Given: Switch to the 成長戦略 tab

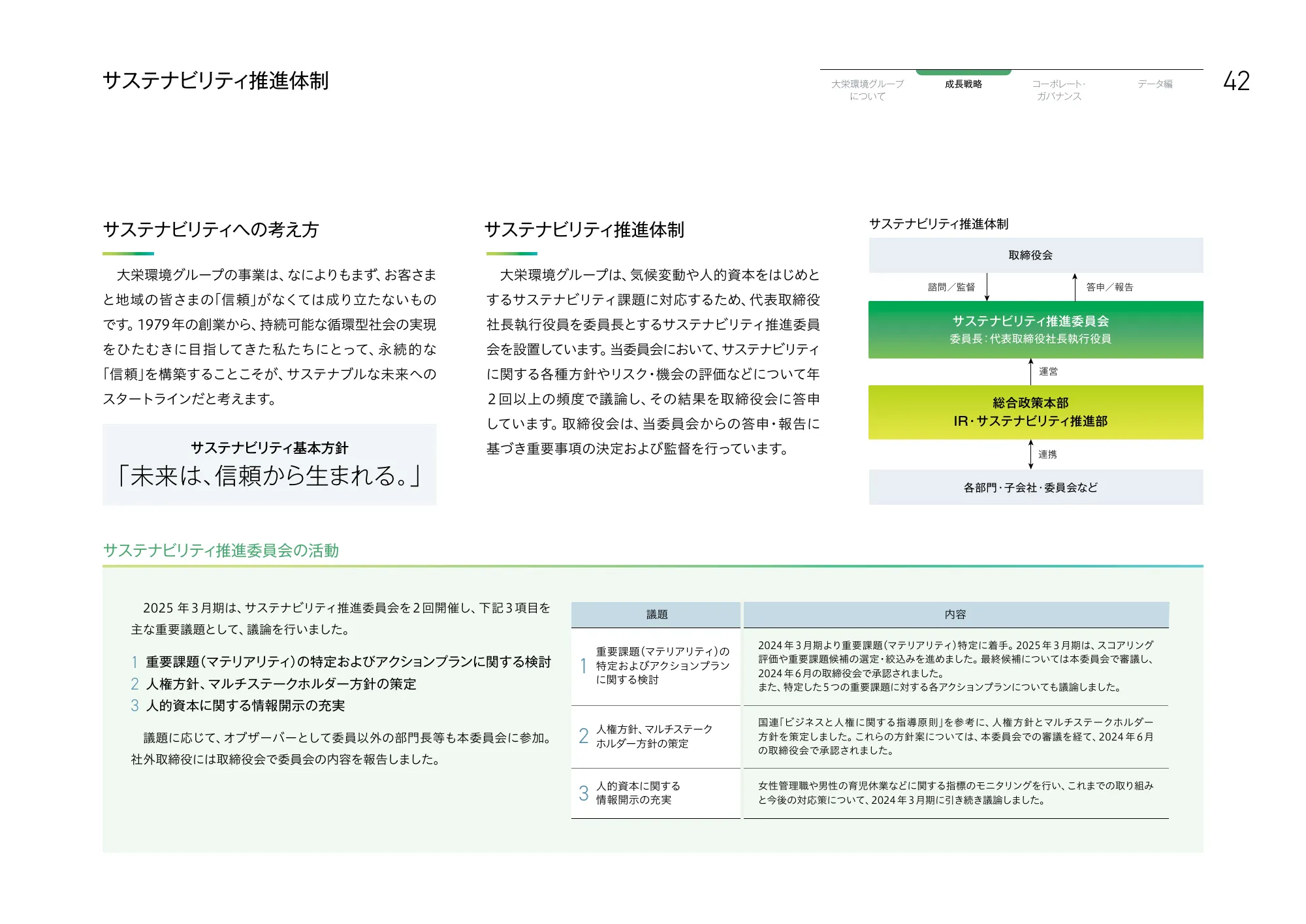Looking at the screenshot, I should (964, 84).
